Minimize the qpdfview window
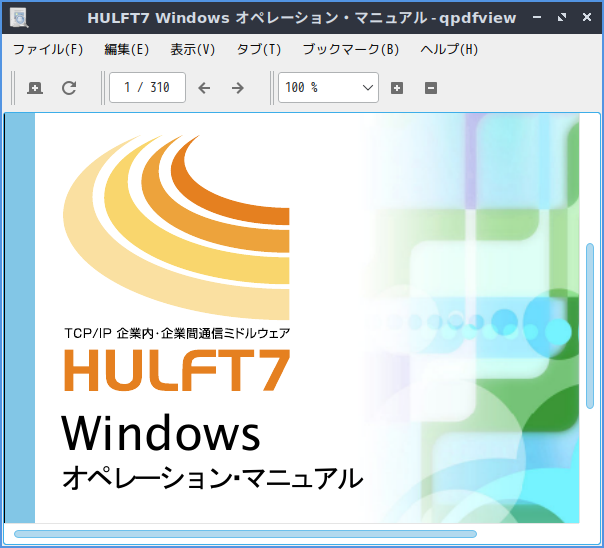The image size is (604, 548). pos(537,17)
